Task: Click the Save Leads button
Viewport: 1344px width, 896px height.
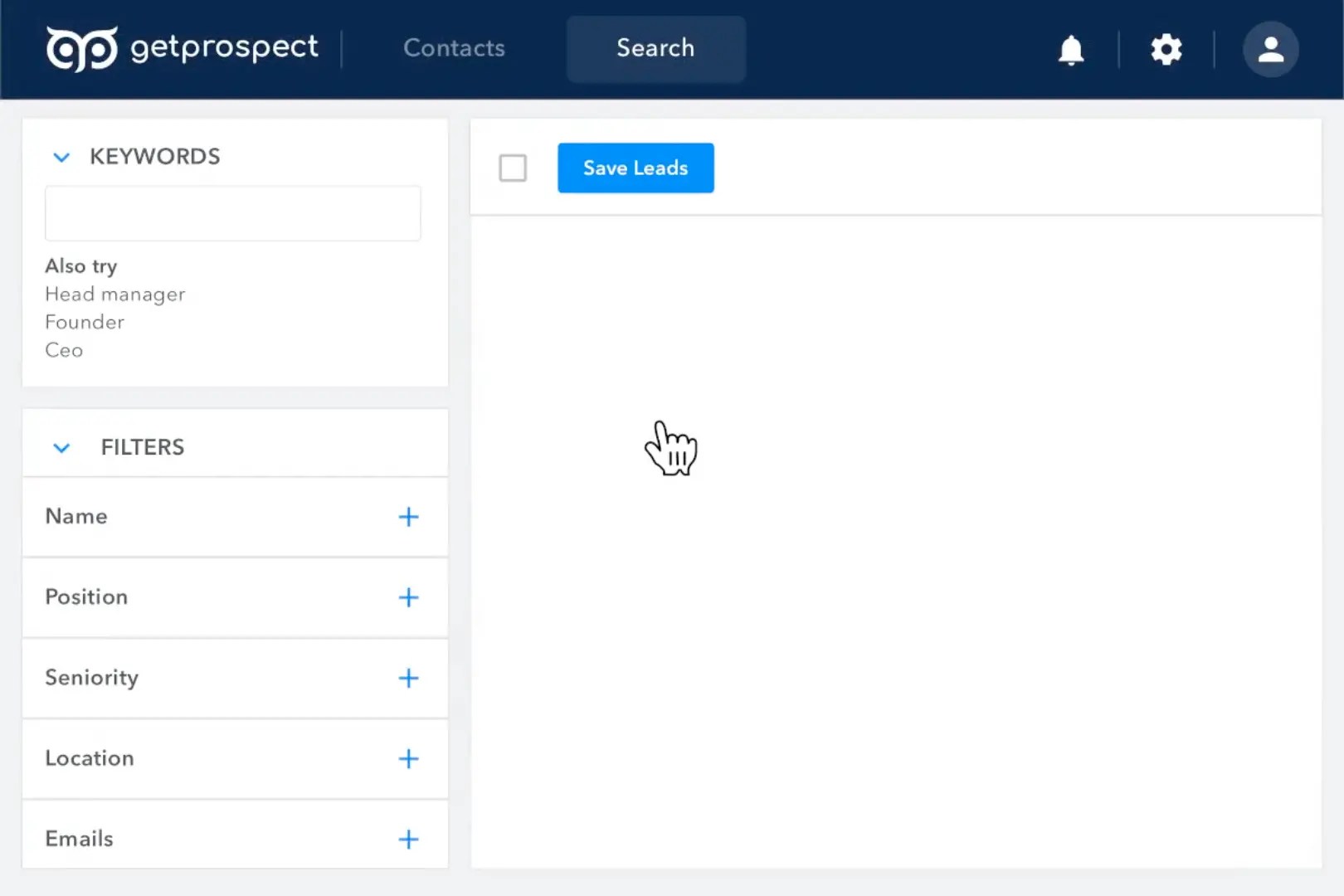Action: click(635, 168)
